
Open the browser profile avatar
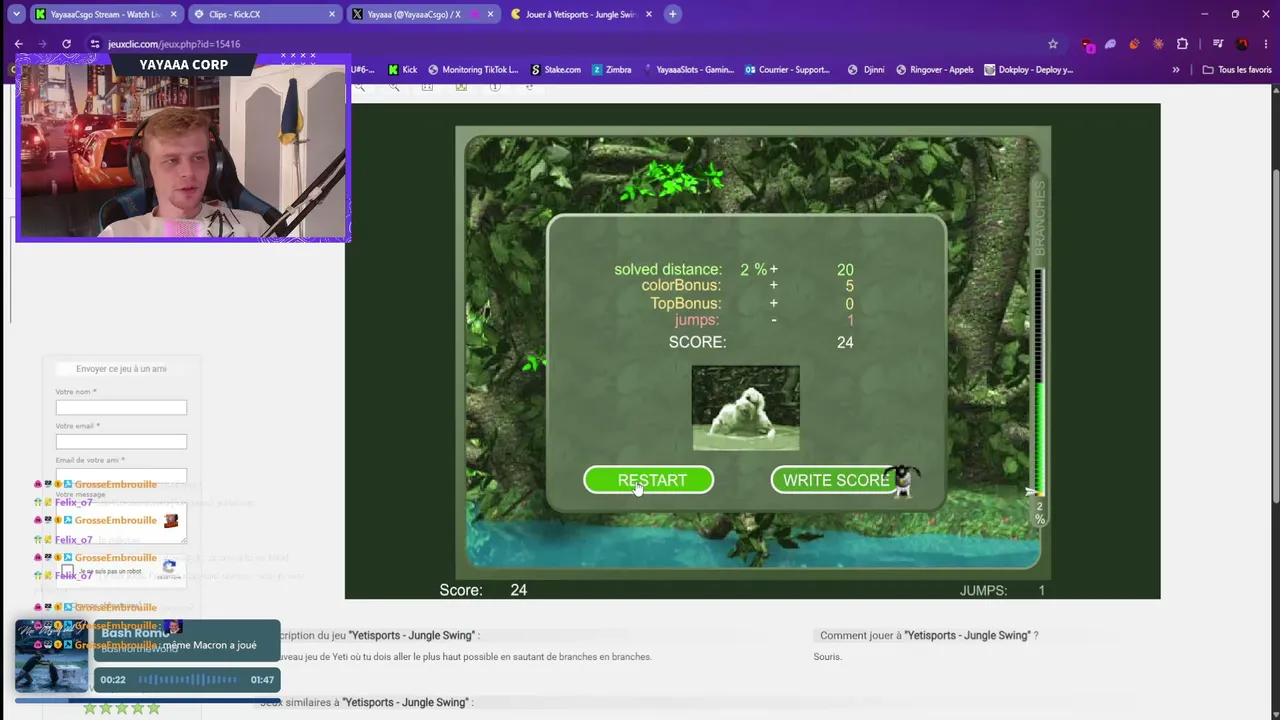click(1242, 44)
